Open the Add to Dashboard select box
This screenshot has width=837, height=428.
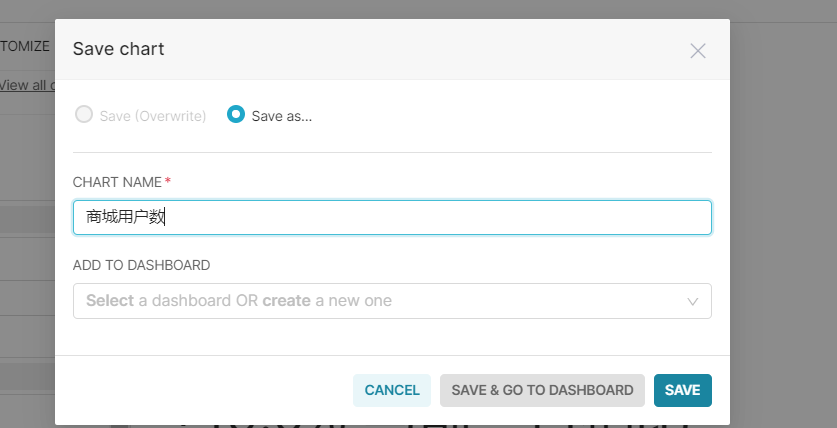coord(380,301)
